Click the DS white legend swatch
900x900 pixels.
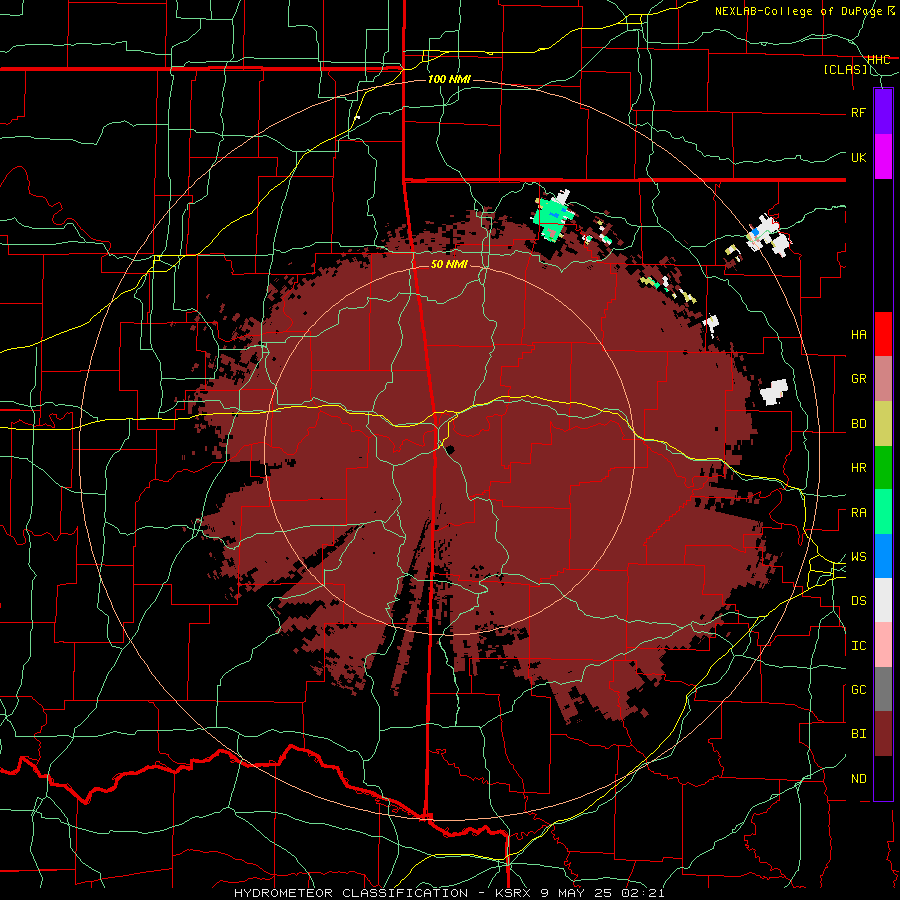pyautogui.click(x=883, y=600)
